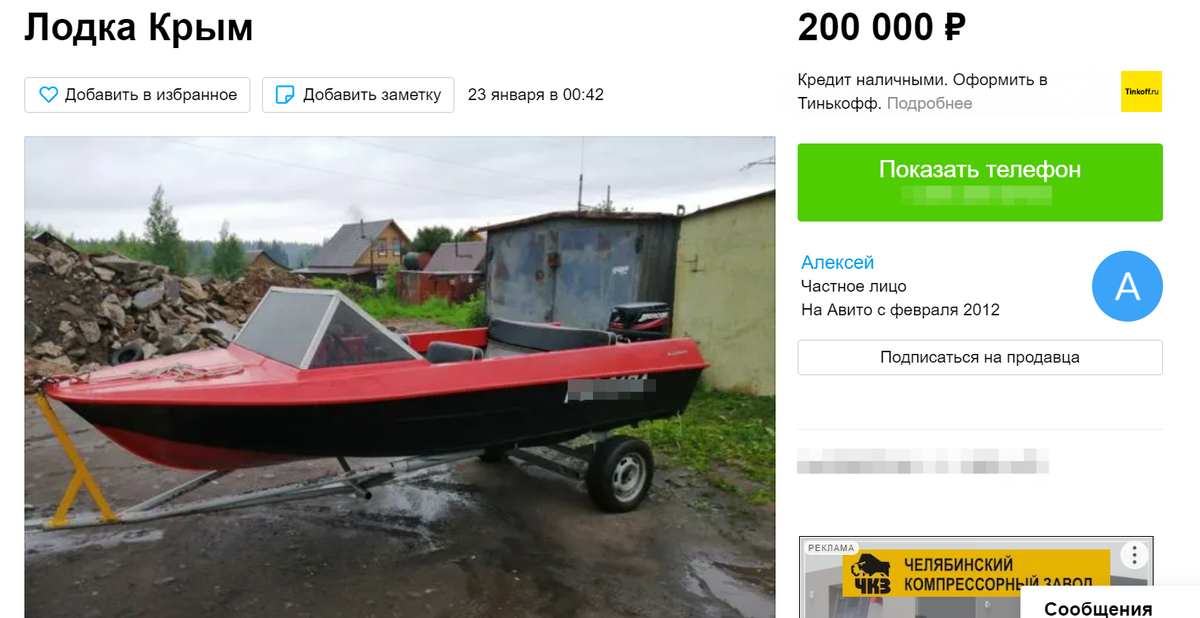Click the Добавить в избранное button label

pos(151,95)
